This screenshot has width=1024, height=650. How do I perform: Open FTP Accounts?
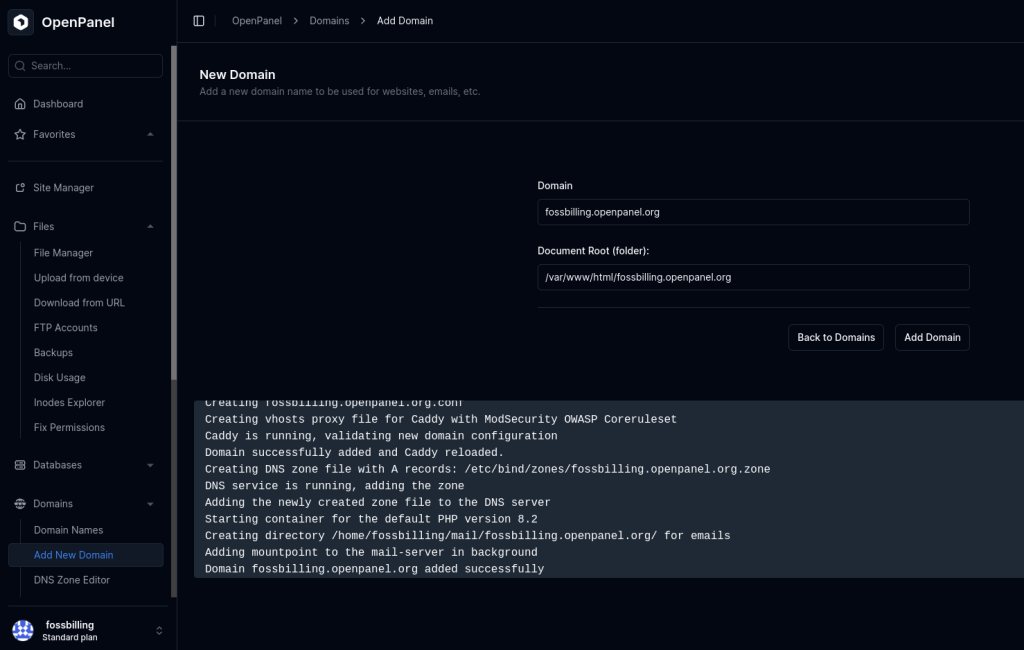(65, 327)
